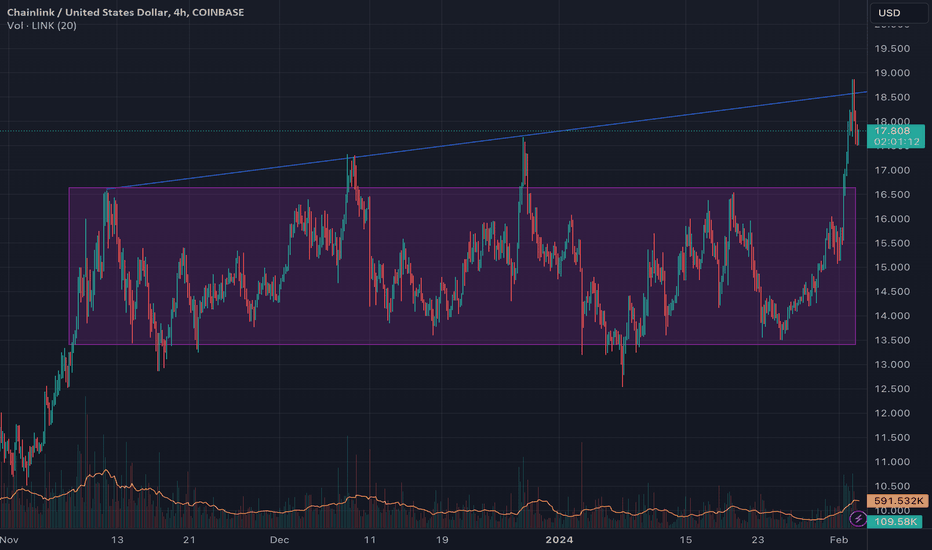
Task: Click the Nov label on the time axis
Action: click(10, 540)
